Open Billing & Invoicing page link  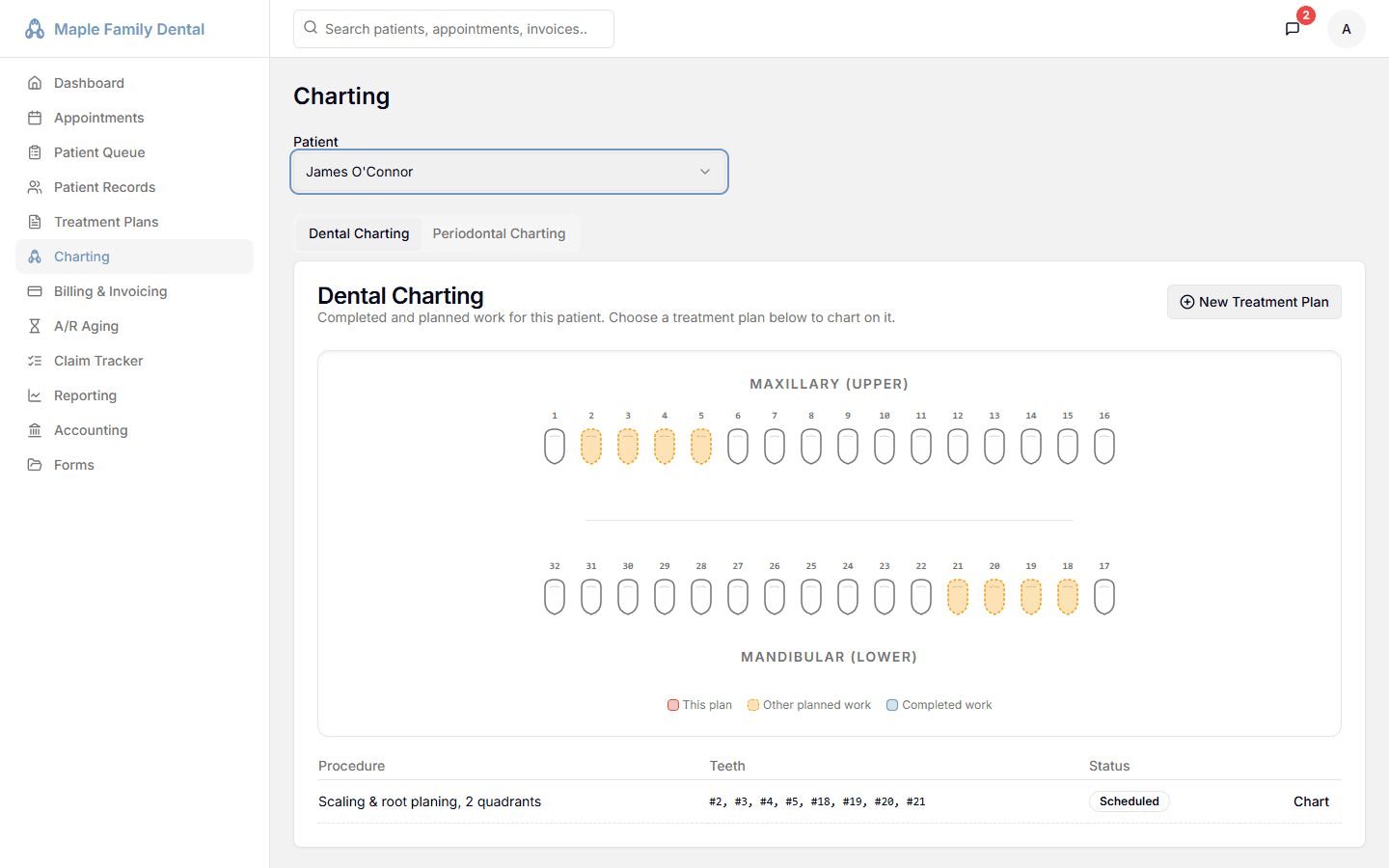(135, 291)
